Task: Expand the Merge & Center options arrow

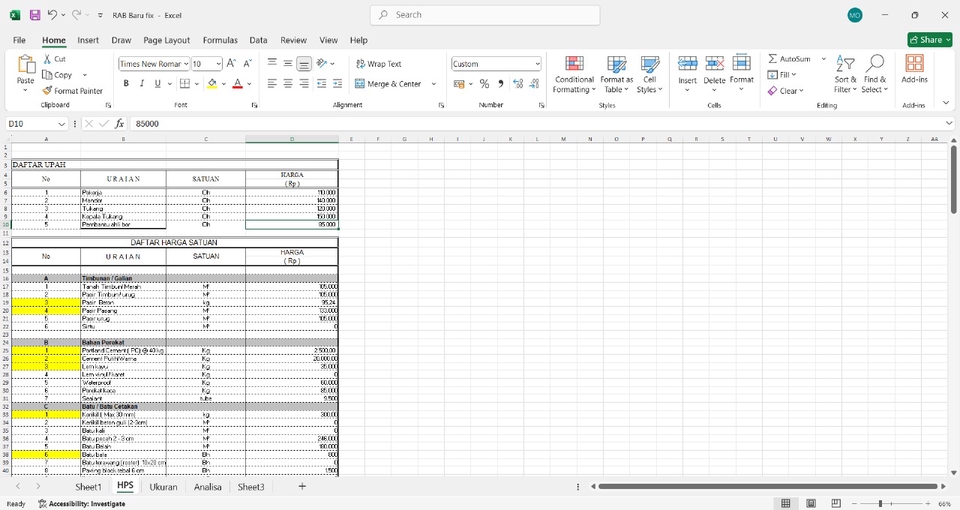Action: [x=434, y=84]
